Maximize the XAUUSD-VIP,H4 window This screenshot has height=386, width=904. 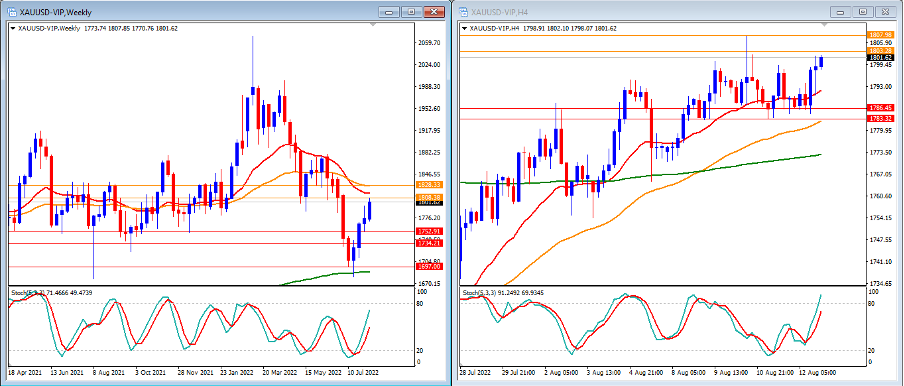point(864,12)
